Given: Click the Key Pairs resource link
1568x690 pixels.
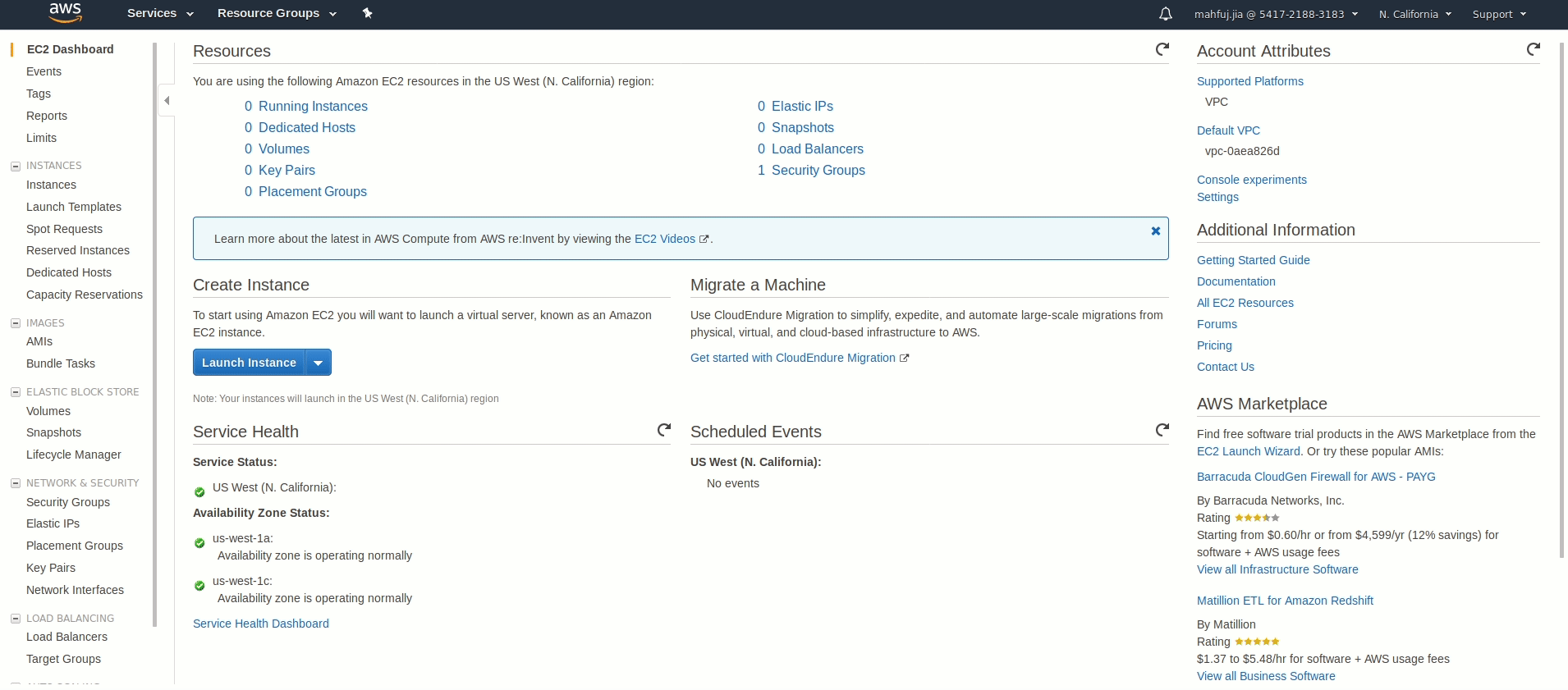Looking at the screenshot, I should [287, 170].
